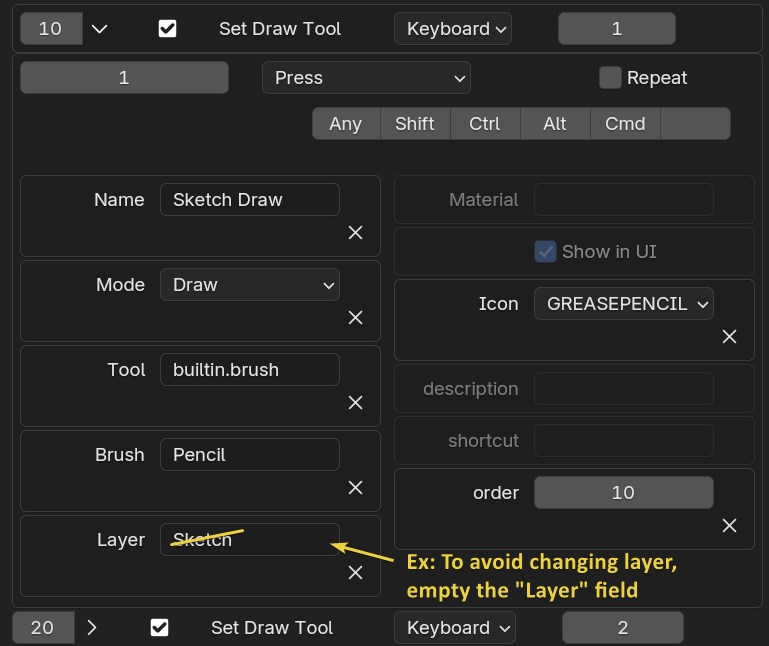Click the blank key modifier field after Cmd
769x646 pixels.
tap(695, 124)
